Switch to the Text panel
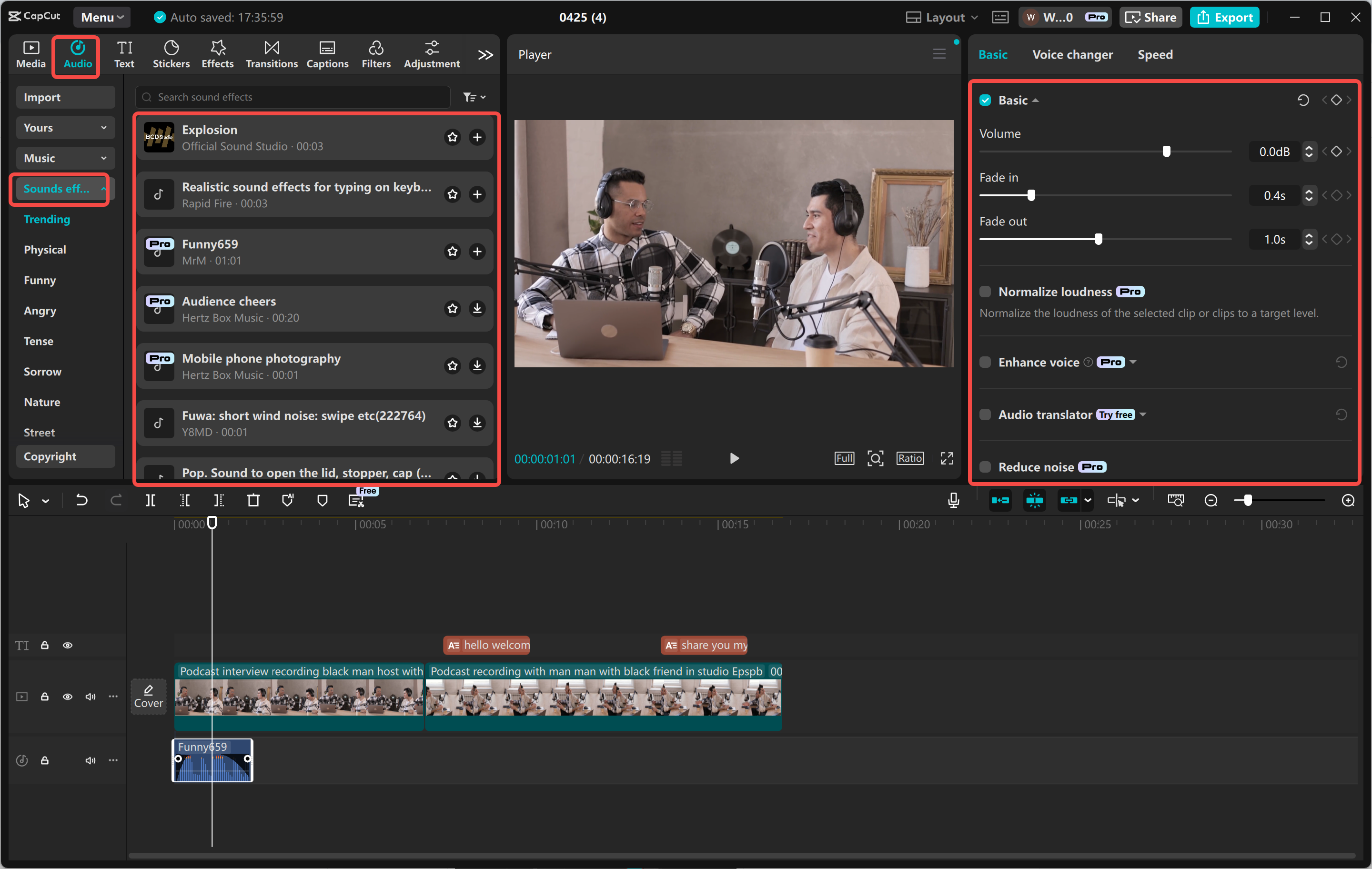 (124, 54)
